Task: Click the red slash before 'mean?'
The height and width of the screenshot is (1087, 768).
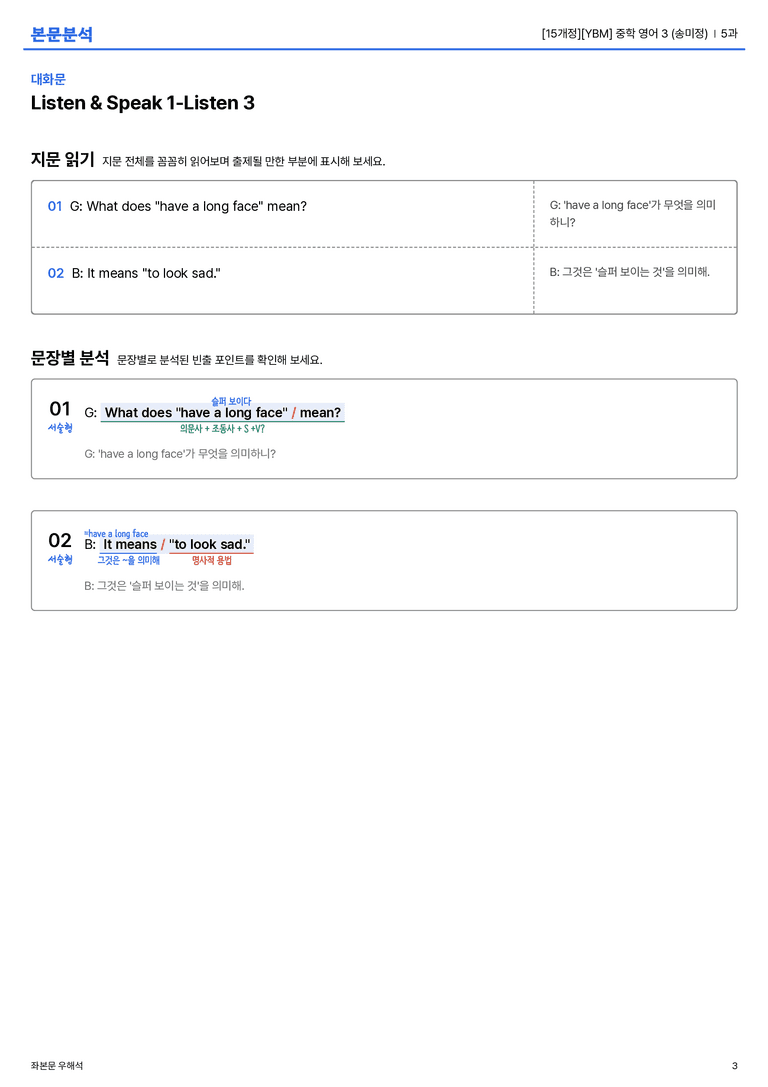Action: (294, 412)
